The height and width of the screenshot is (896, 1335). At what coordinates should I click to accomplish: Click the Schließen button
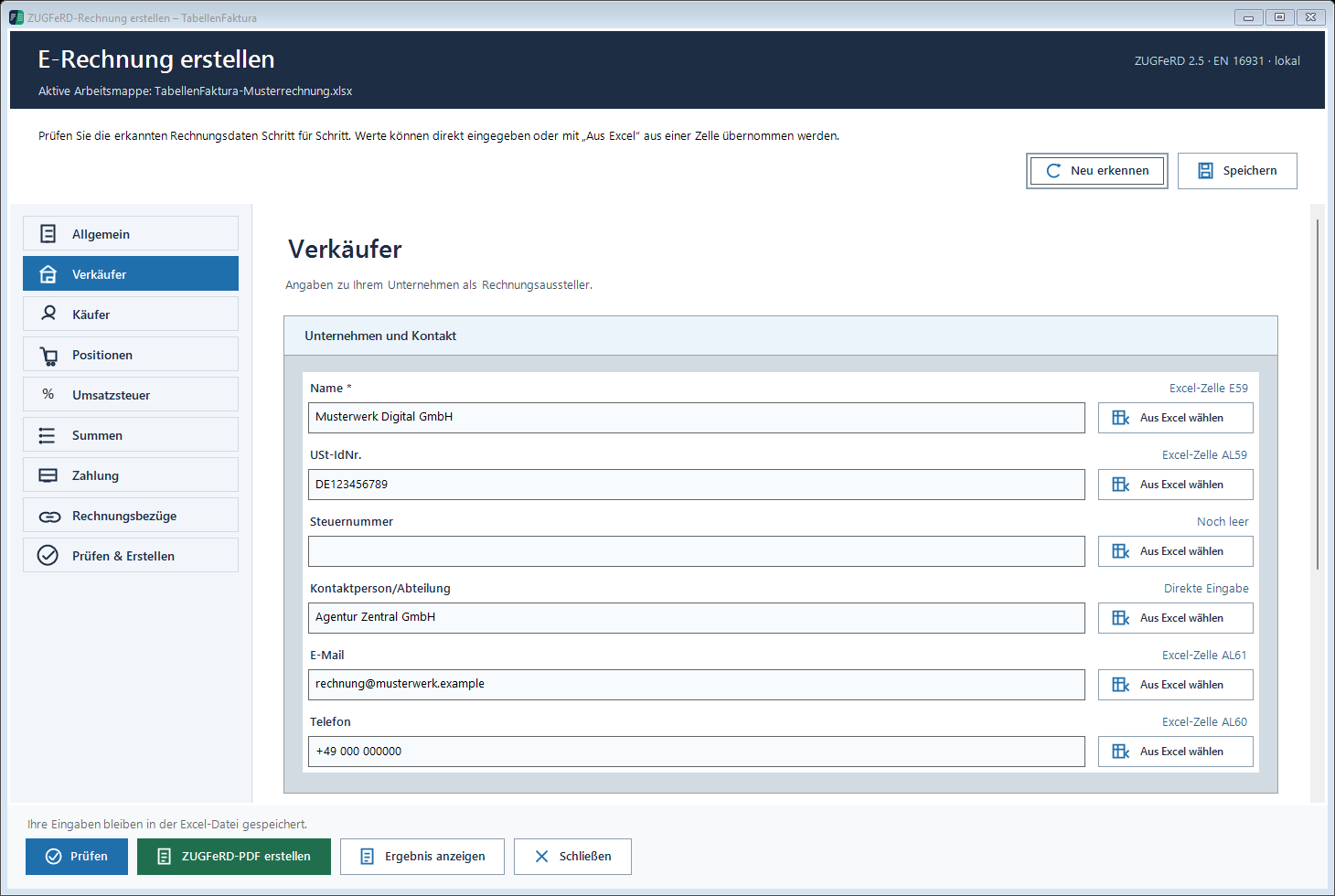(572, 857)
